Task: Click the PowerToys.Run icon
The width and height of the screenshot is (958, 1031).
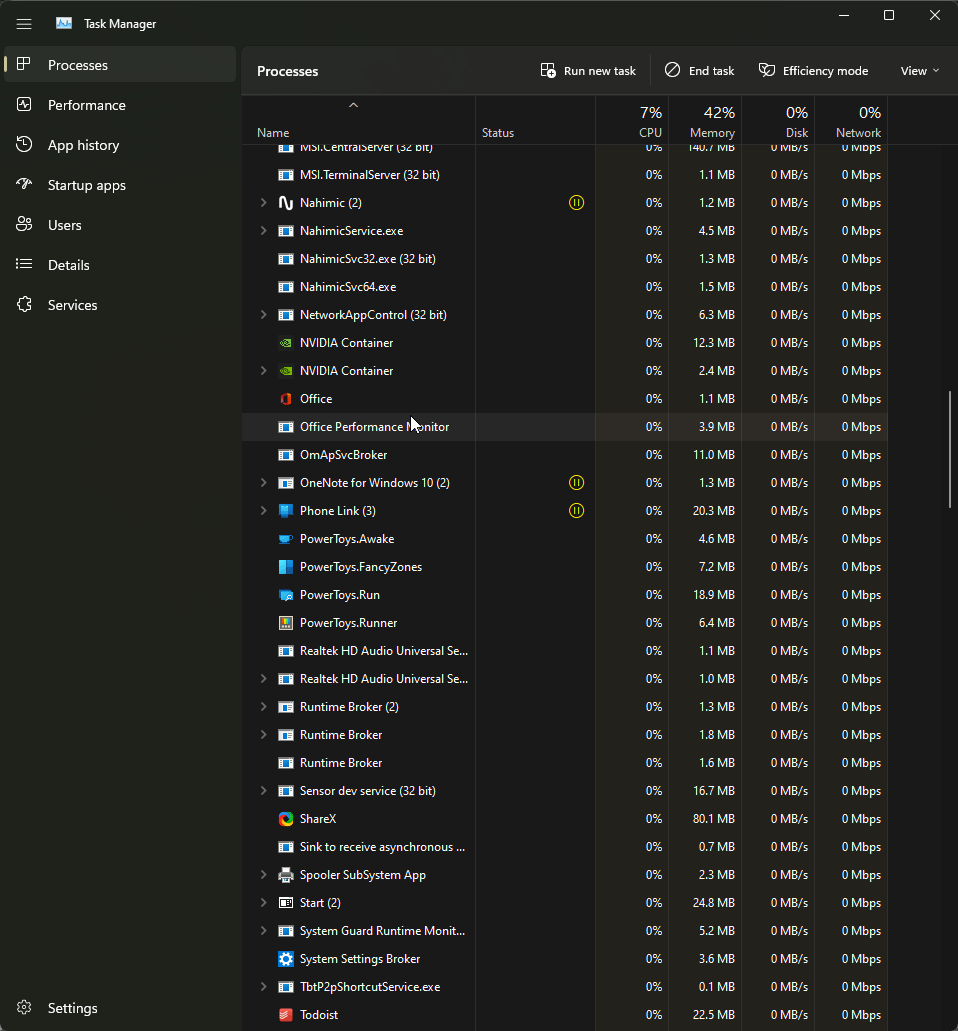Action: coord(285,594)
